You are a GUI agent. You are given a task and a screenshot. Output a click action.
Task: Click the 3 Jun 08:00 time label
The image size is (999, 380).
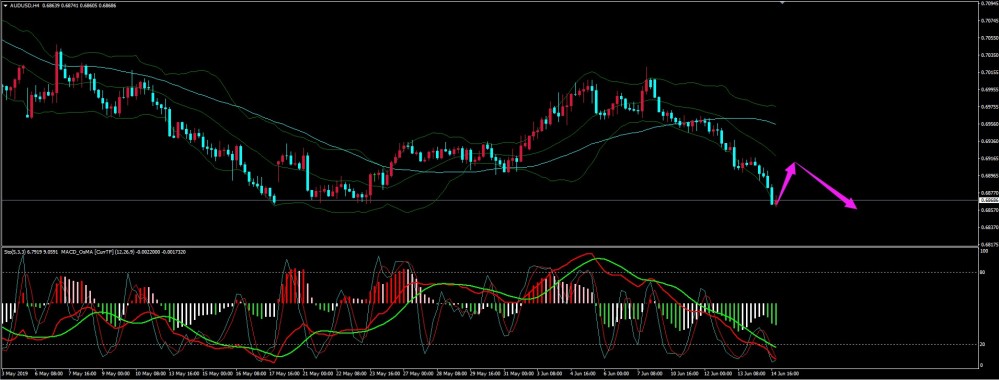tap(550, 374)
